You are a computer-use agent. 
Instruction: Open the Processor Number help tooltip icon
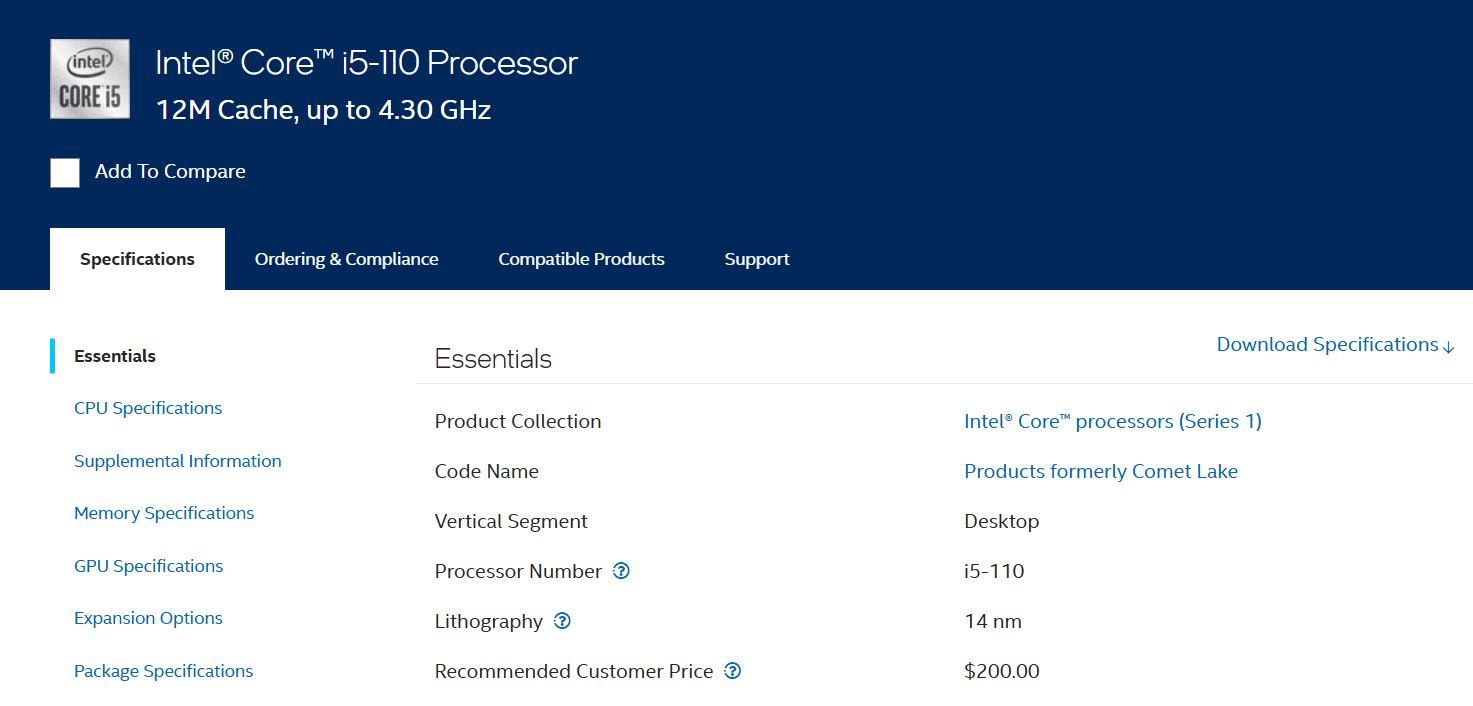621,571
